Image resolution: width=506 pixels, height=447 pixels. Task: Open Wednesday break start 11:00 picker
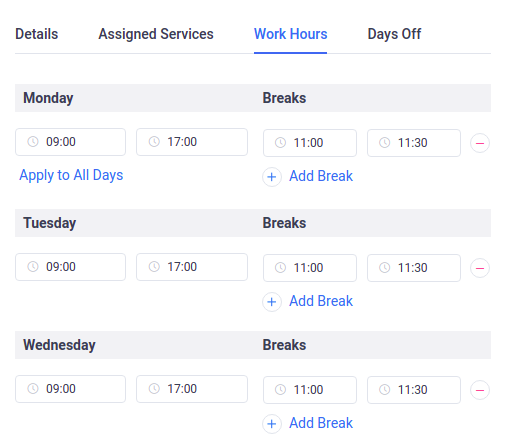(x=310, y=390)
